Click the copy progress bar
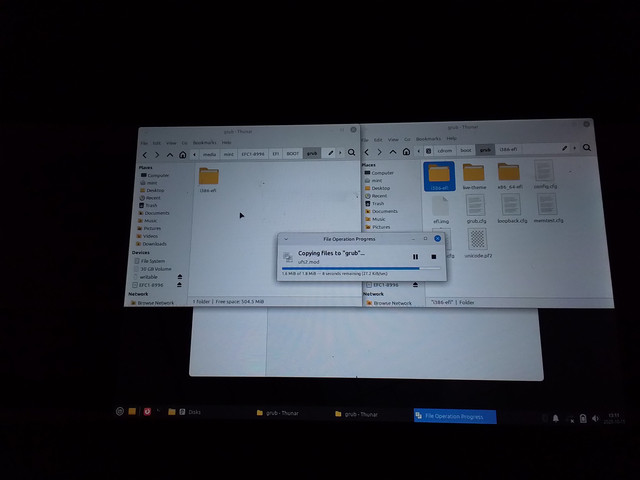 [x=361, y=269]
